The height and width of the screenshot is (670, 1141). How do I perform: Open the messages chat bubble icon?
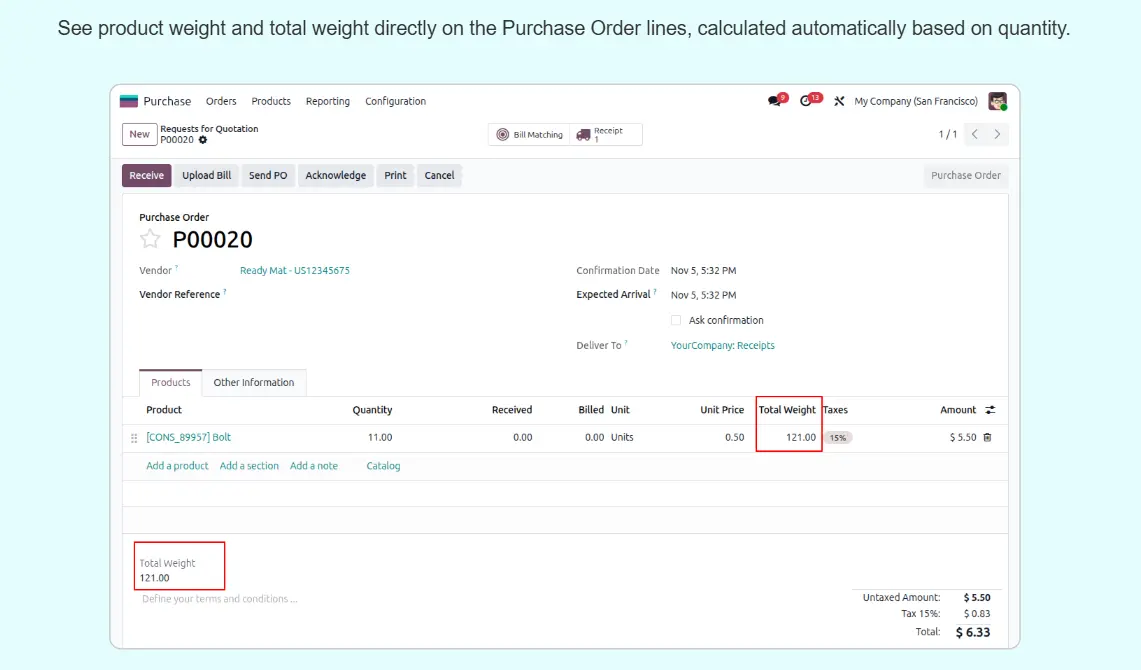click(774, 101)
